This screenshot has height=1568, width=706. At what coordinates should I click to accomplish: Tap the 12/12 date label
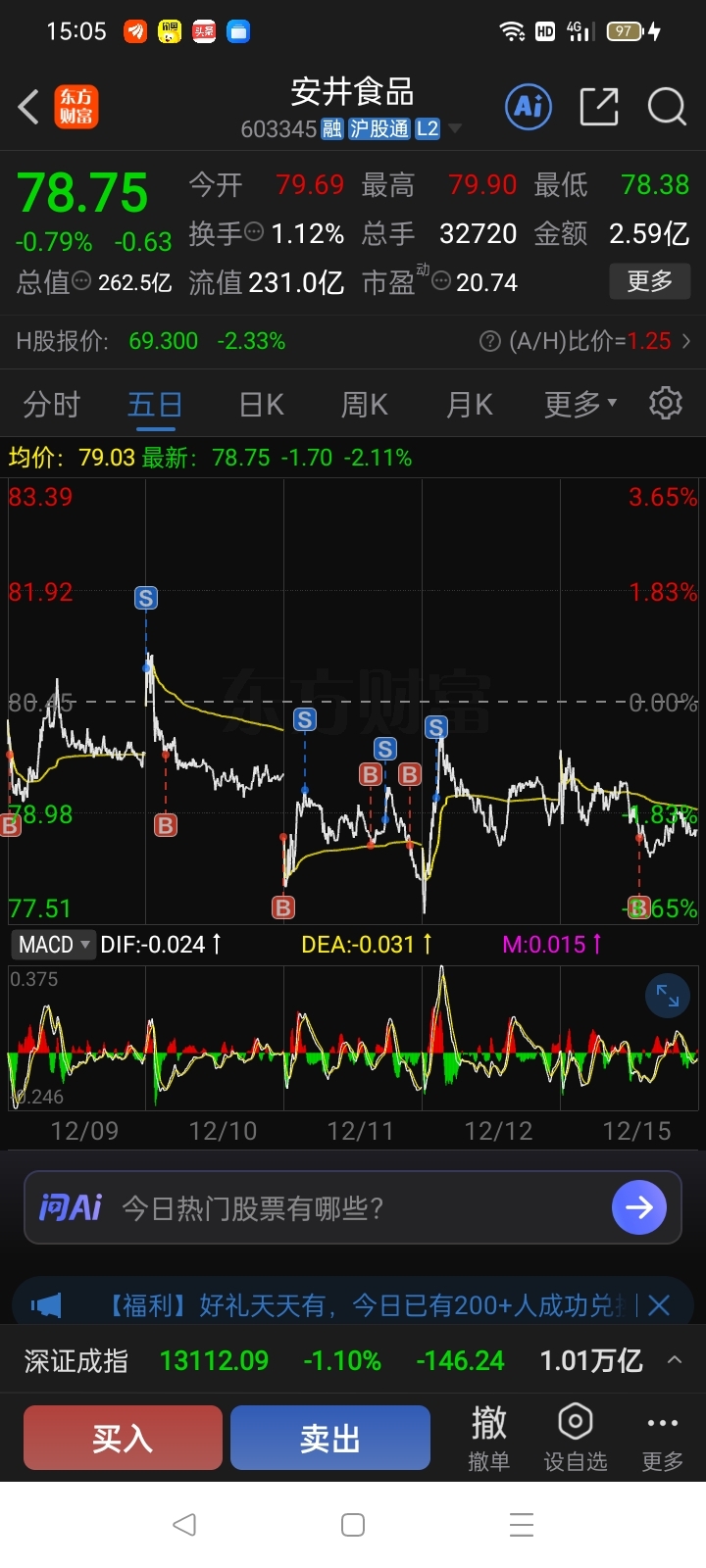click(x=498, y=1131)
